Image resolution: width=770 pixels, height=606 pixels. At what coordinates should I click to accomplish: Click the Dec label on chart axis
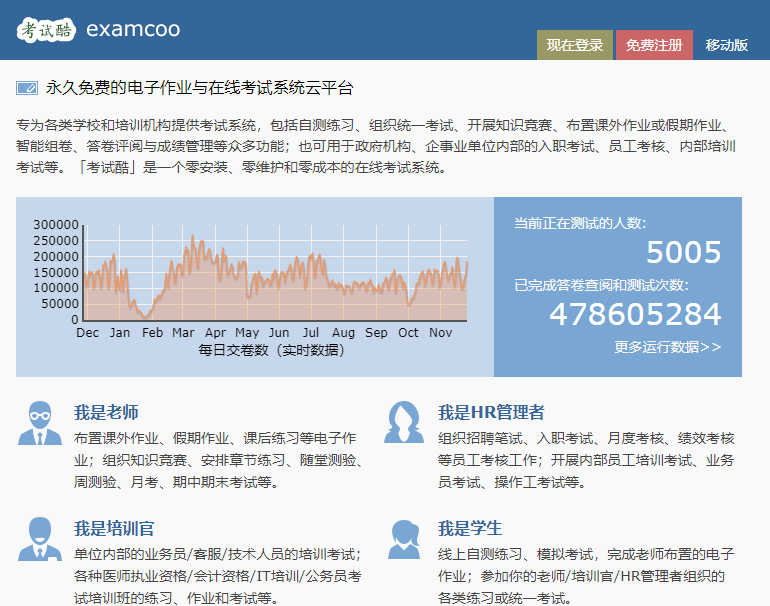click(87, 332)
